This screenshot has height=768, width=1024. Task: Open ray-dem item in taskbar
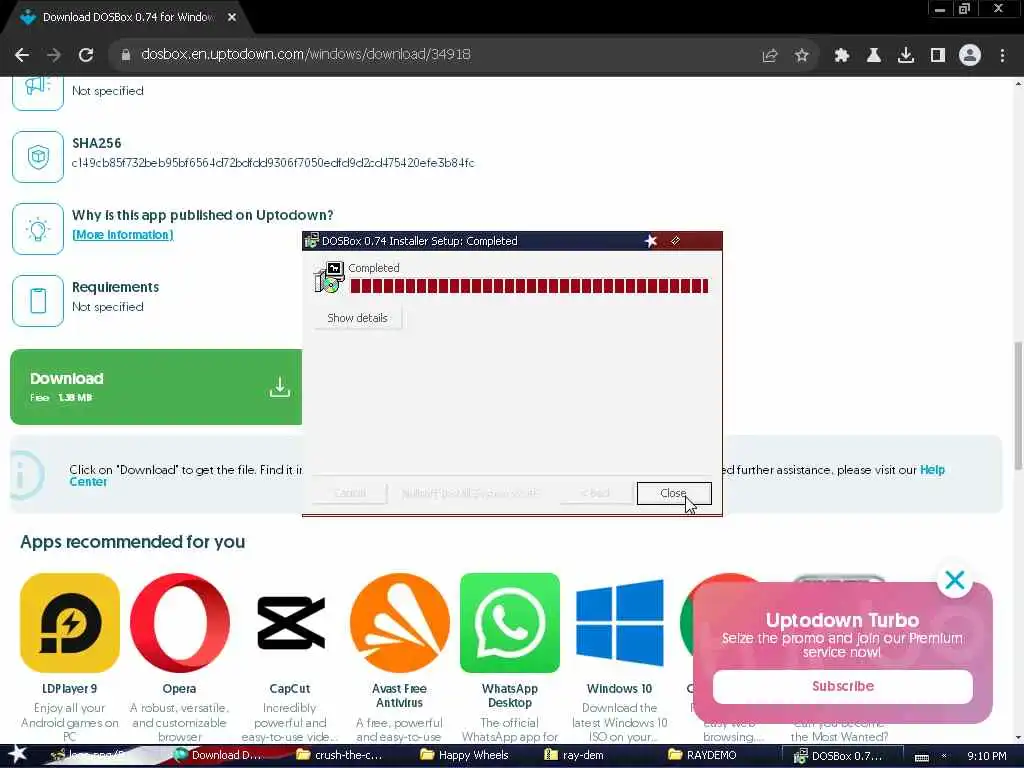coord(575,755)
